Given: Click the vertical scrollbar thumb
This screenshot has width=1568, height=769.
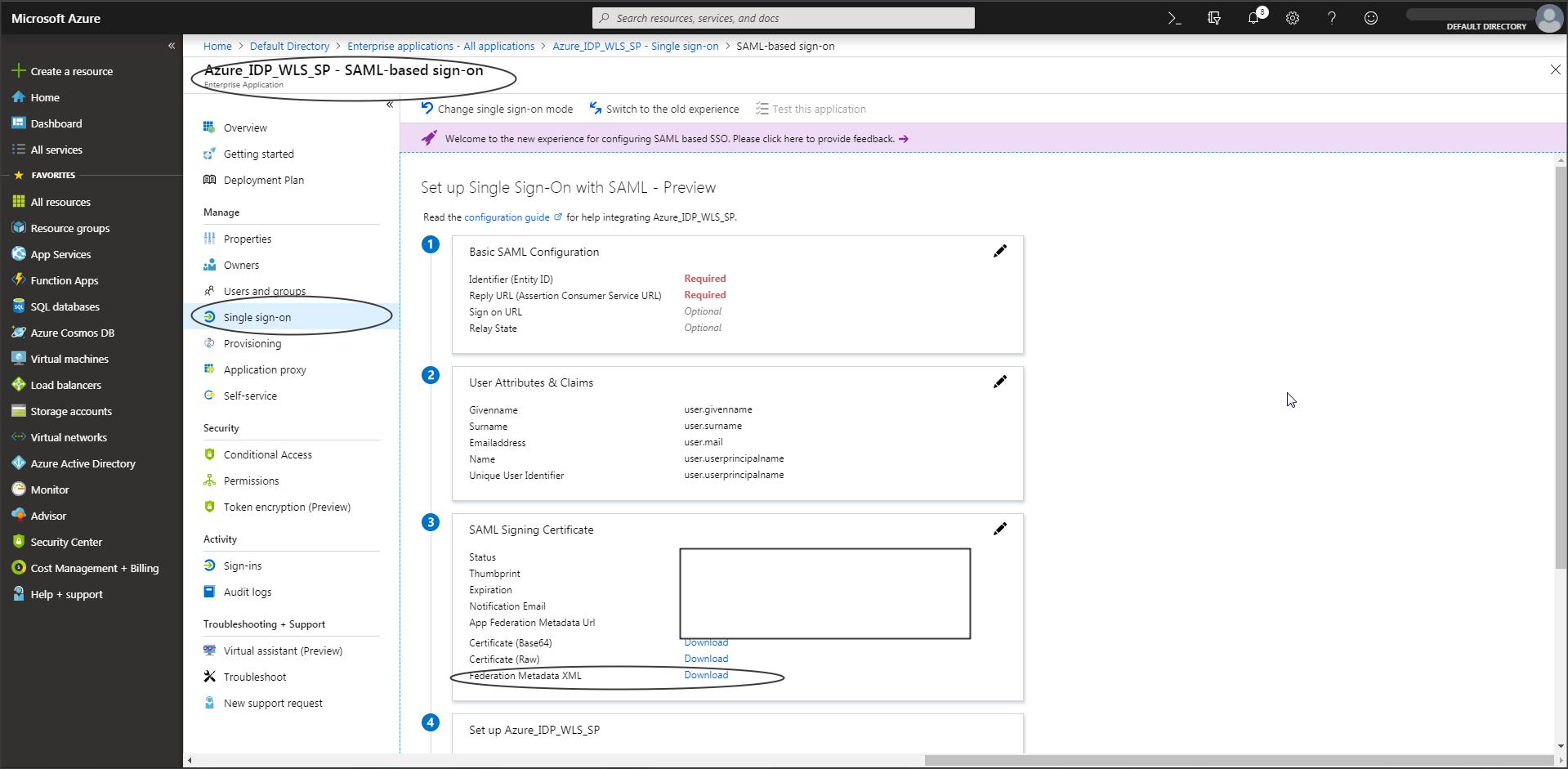Looking at the screenshot, I should coord(1561,366).
